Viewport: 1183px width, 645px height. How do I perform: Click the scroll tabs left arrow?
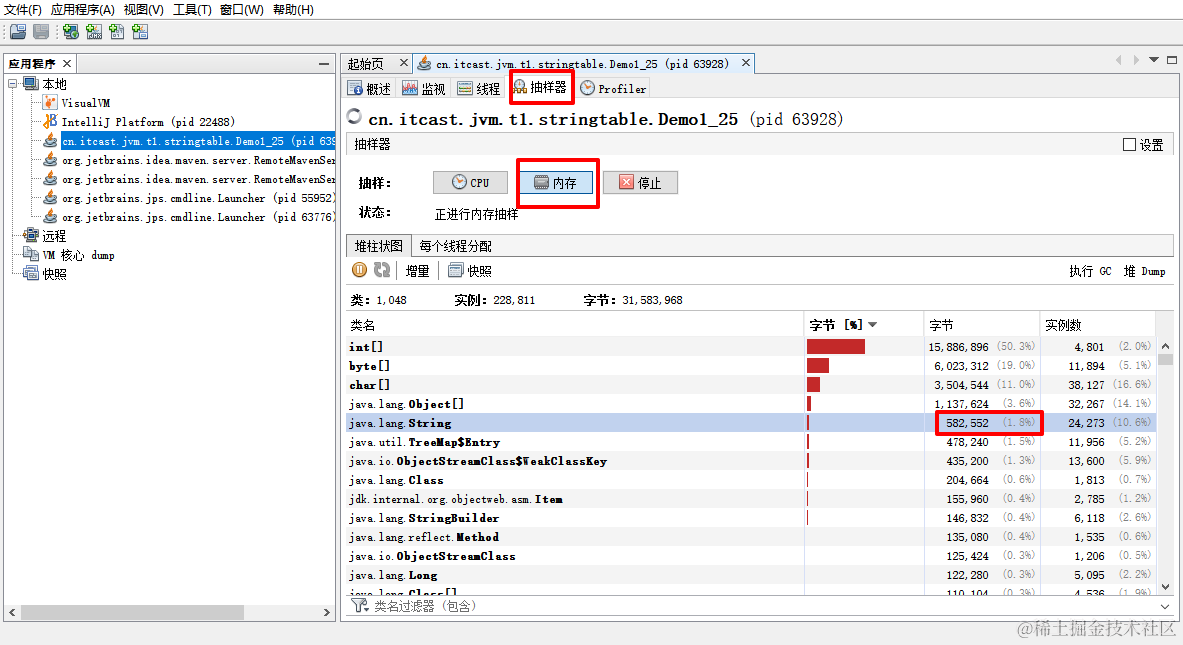(1118, 60)
